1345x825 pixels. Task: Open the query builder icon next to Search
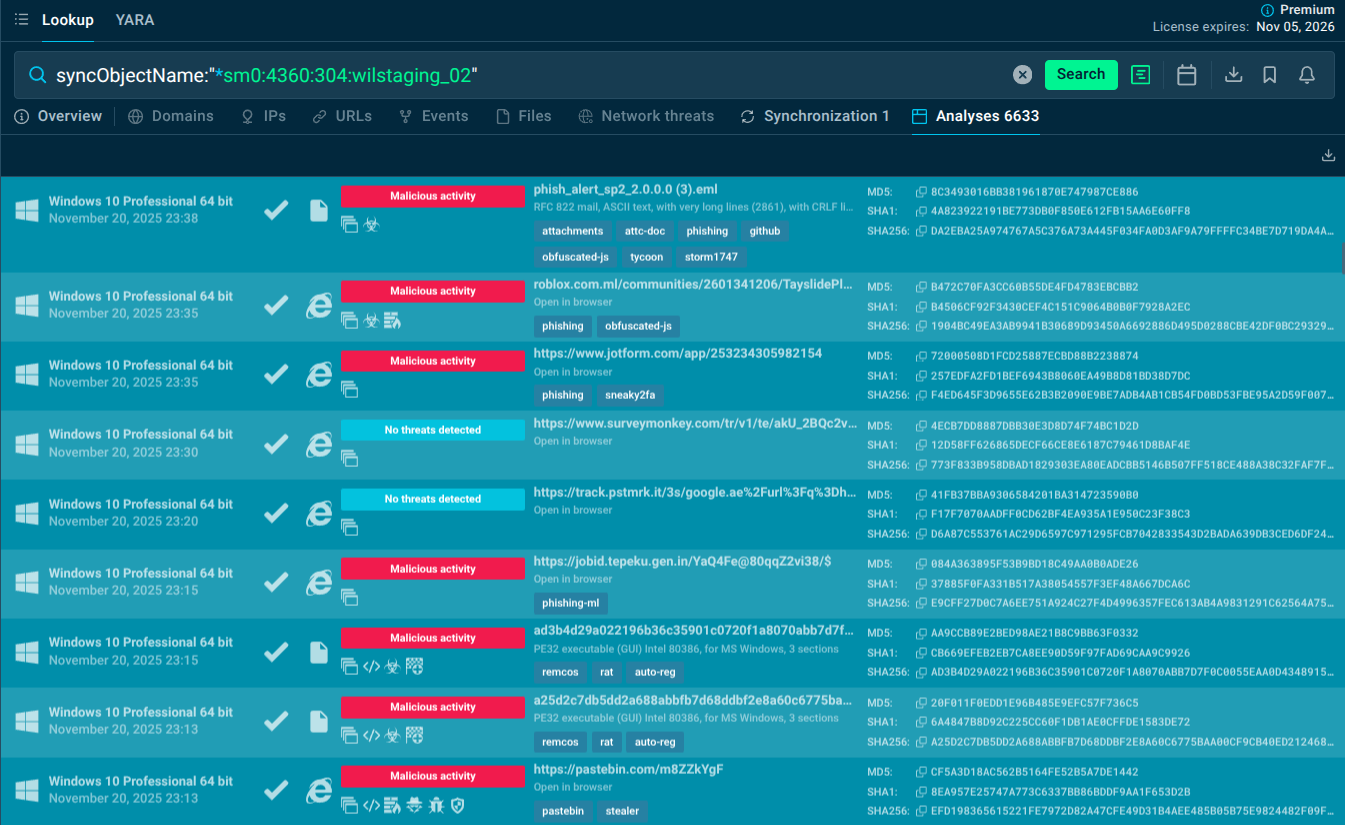coord(1141,75)
